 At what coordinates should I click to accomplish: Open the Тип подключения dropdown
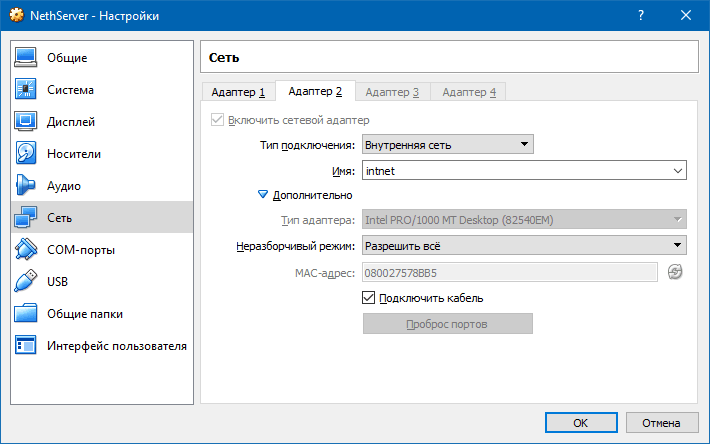[x=447, y=145]
